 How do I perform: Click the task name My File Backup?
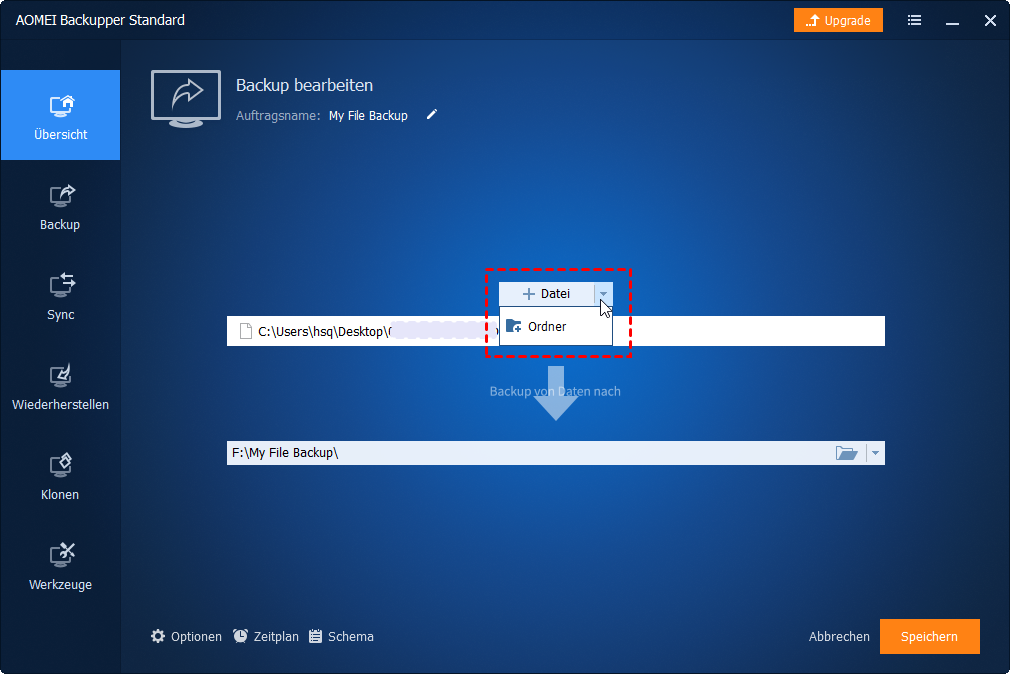(x=368, y=115)
